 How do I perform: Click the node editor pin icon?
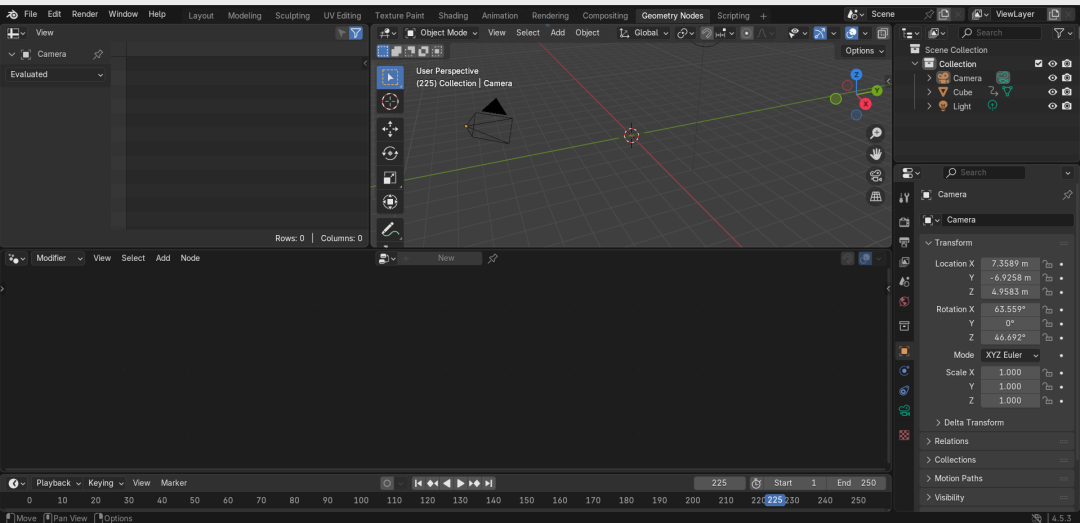click(x=492, y=258)
